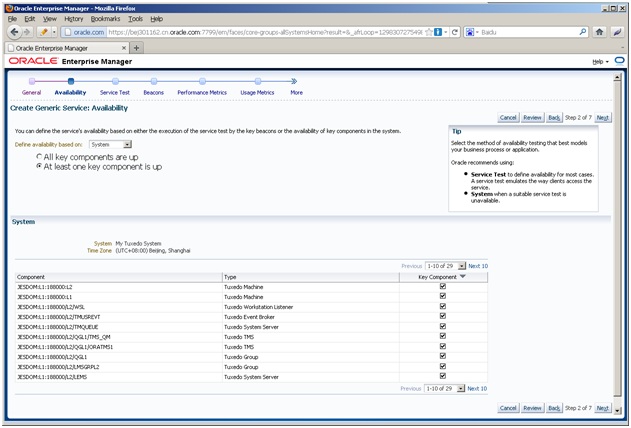Click top Next button
This screenshot has width=631, height=428.
602,117
